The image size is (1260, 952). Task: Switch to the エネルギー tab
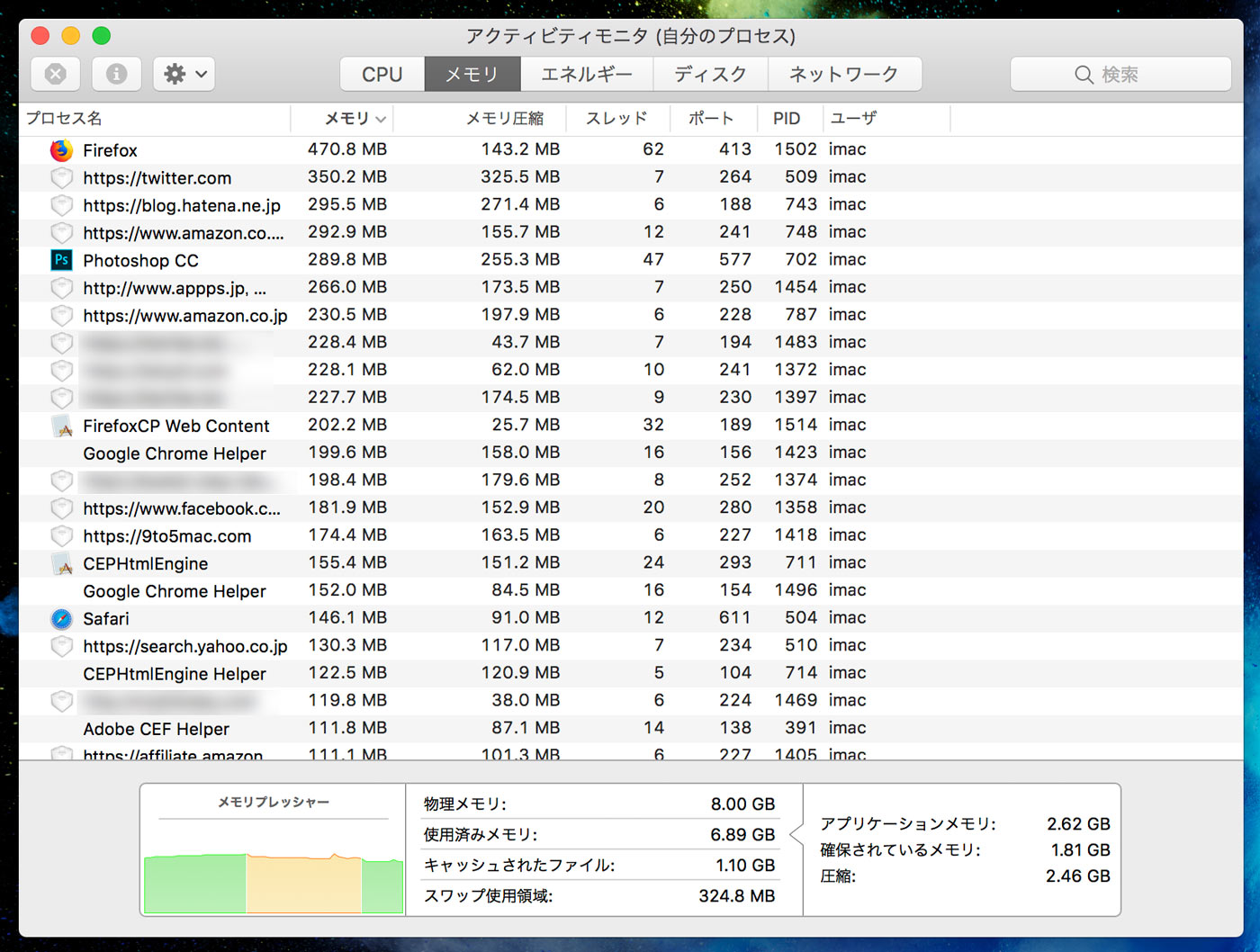tap(587, 75)
